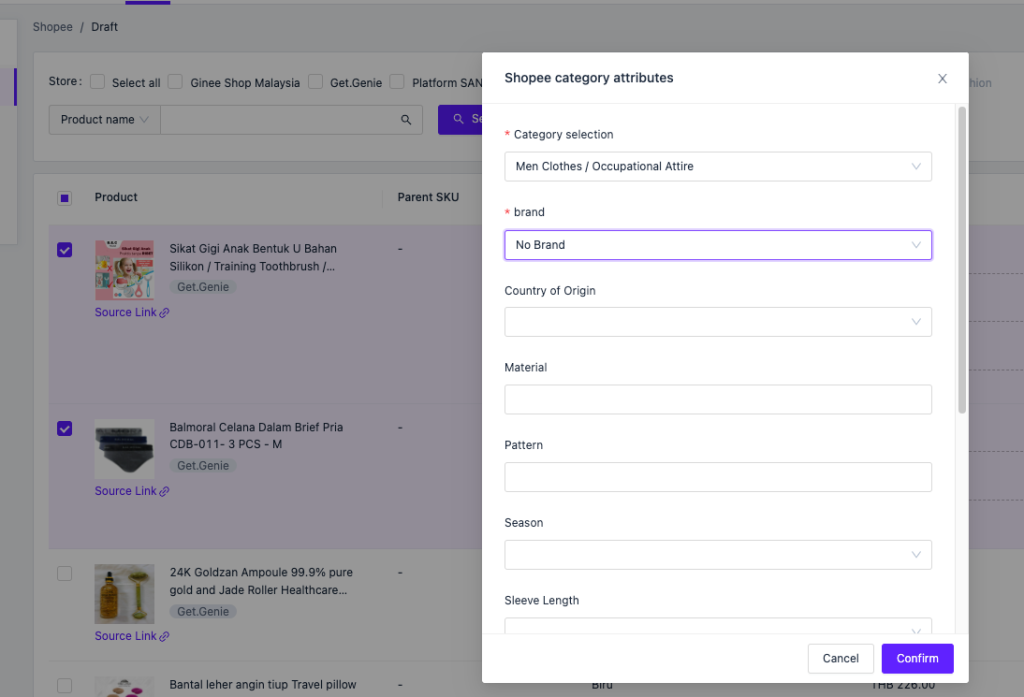
Task: Click the Sikat Gigi Anak product title
Action: click(253, 257)
